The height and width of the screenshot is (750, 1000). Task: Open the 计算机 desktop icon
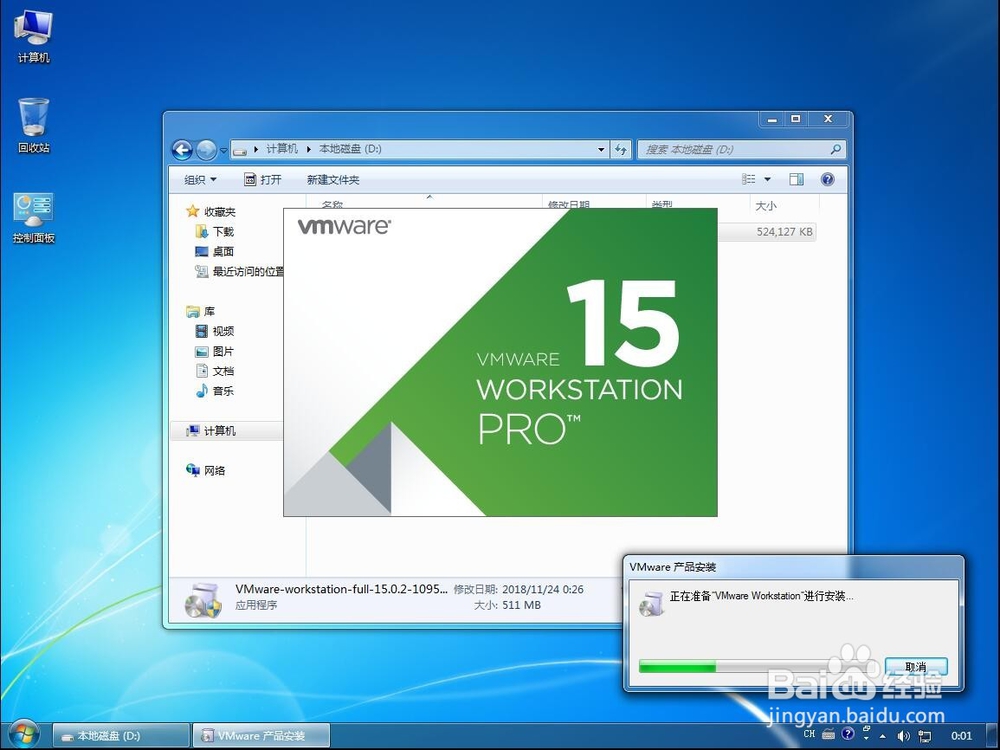coord(33,35)
